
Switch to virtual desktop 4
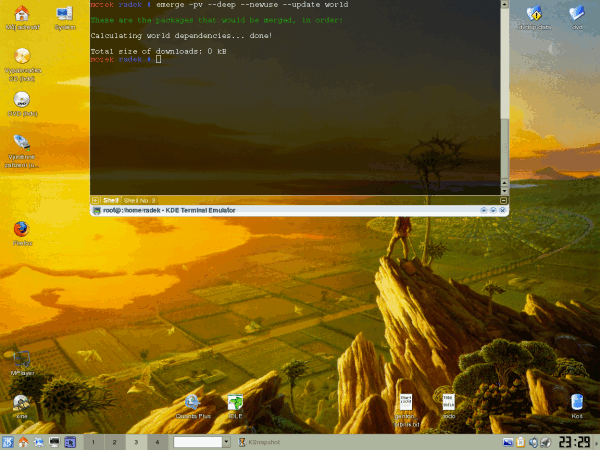click(157, 441)
